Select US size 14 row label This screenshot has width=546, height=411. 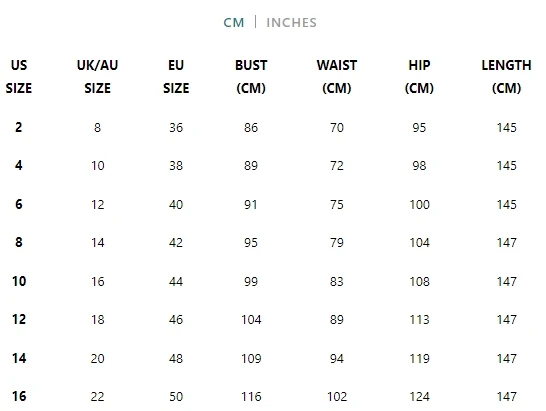coord(19,358)
